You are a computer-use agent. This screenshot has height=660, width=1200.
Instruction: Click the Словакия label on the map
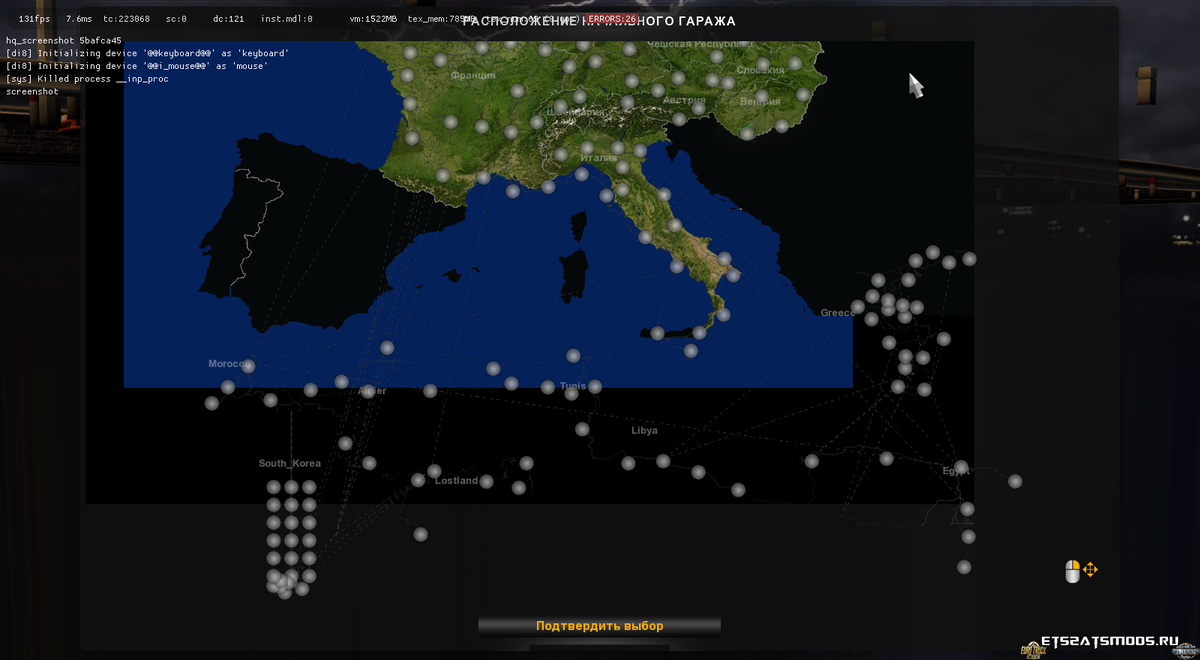(760, 70)
